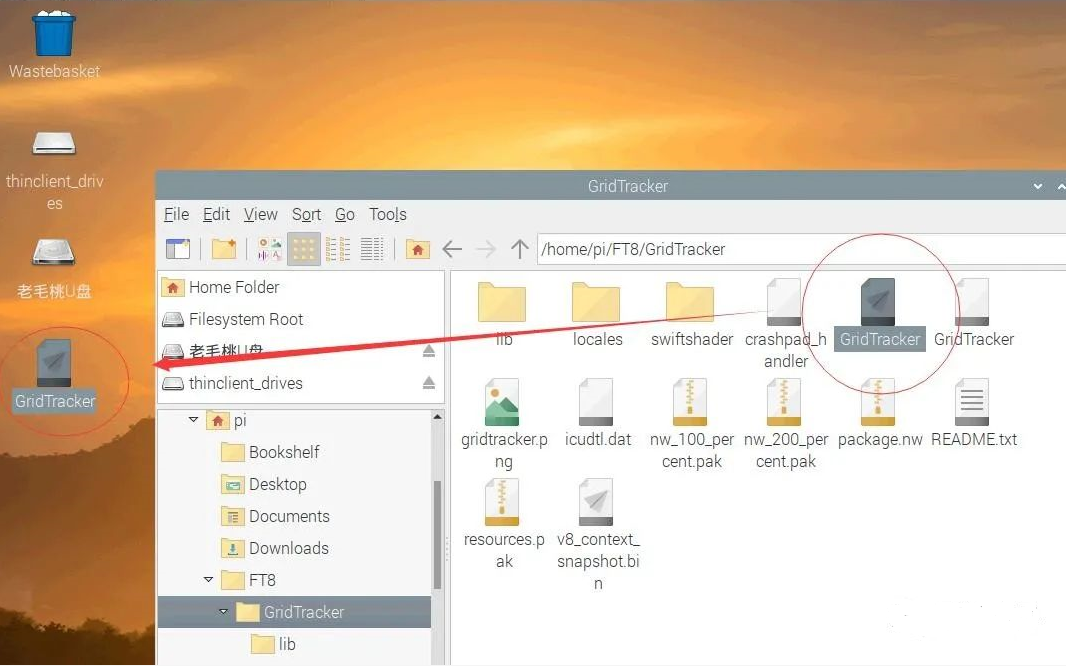The height and width of the screenshot is (666, 1066).
Task: Open the Tools menu
Action: click(387, 214)
